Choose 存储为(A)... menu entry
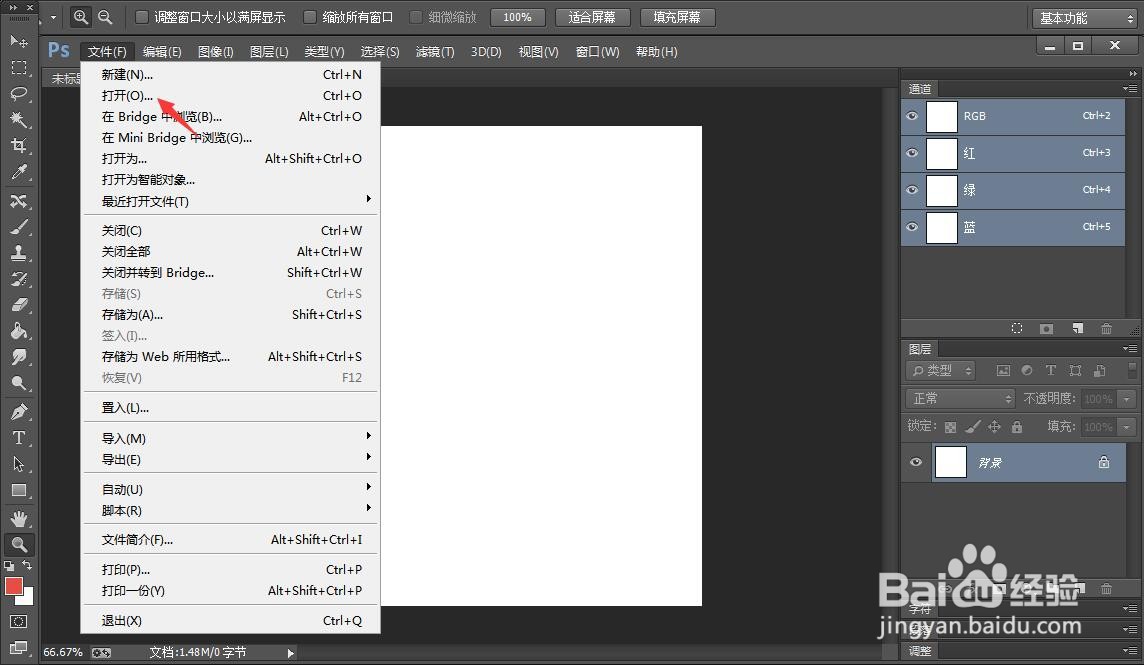This screenshot has width=1144, height=665. pos(231,315)
